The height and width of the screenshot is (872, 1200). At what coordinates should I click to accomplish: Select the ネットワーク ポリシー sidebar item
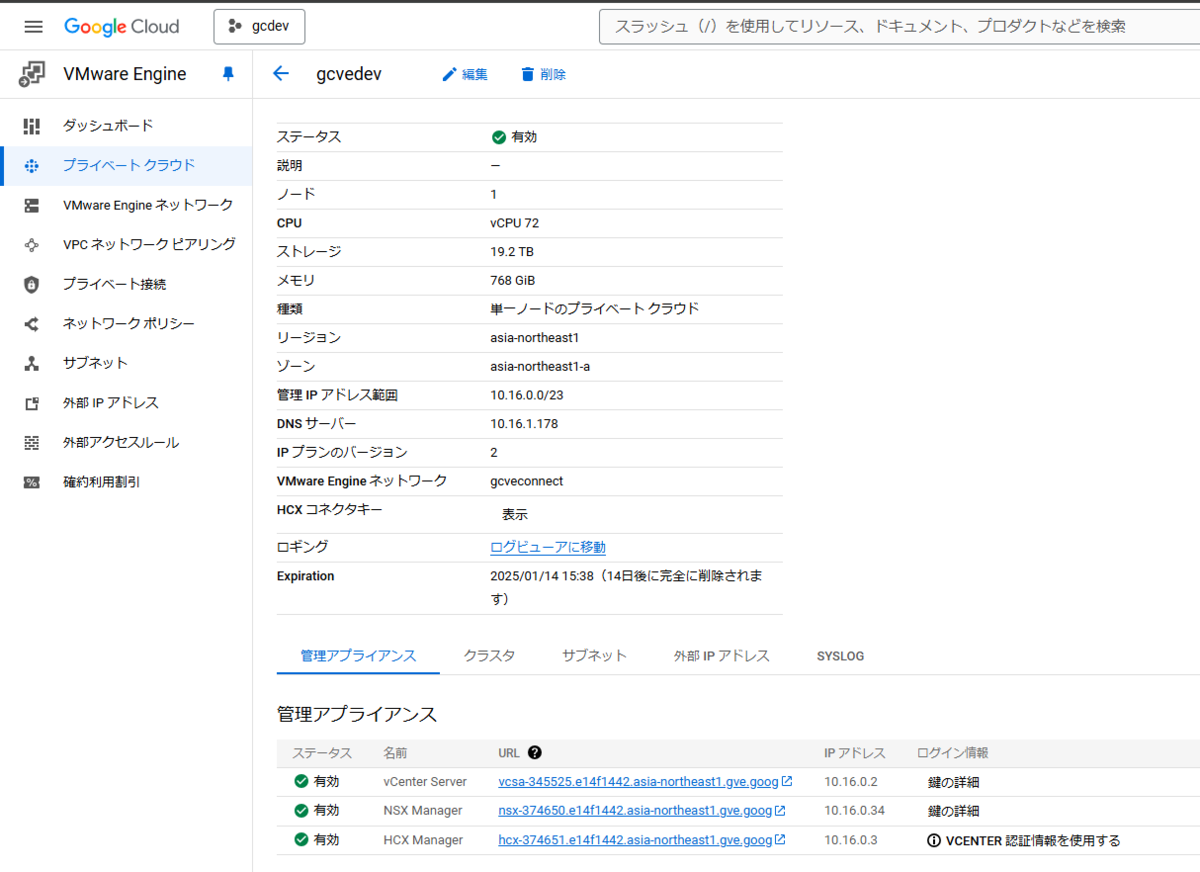pyautogui.click(x=128, y=324)
